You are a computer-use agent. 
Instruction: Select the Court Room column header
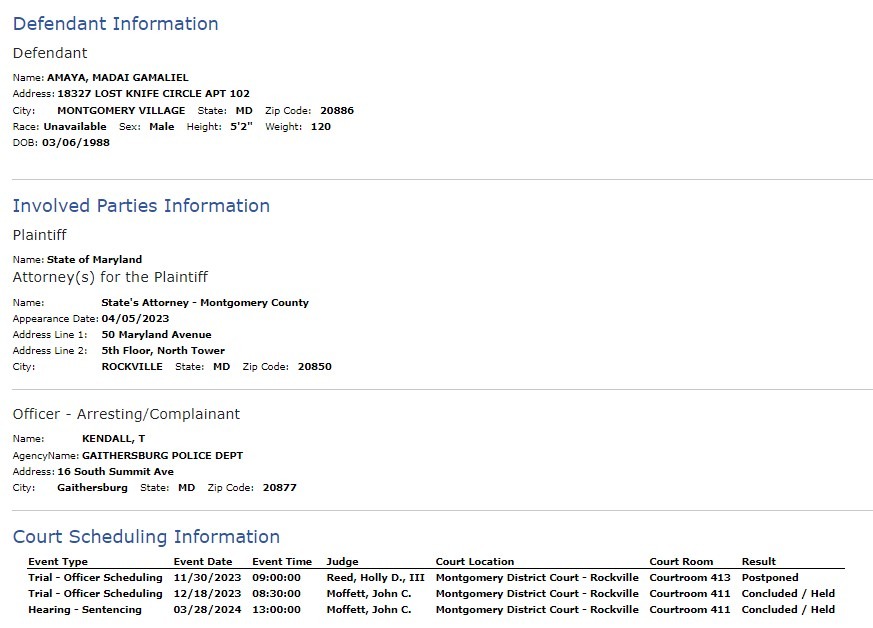click(x=681, y=562)
